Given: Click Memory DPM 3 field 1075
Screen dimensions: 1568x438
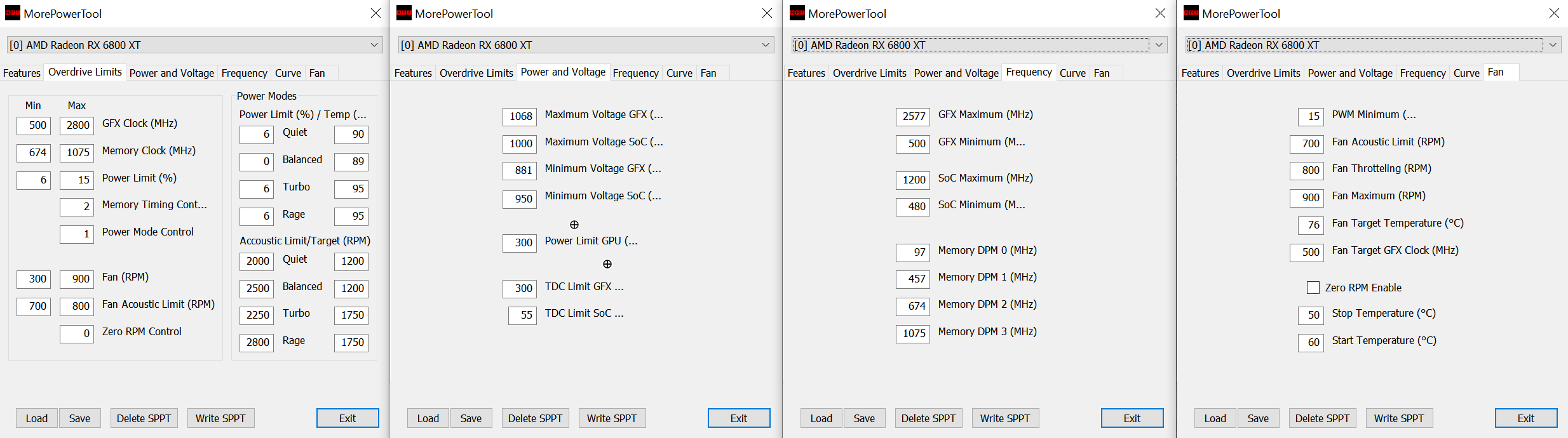Looking at the screenshot, I should pyautogui.click(x=913, y=334).
